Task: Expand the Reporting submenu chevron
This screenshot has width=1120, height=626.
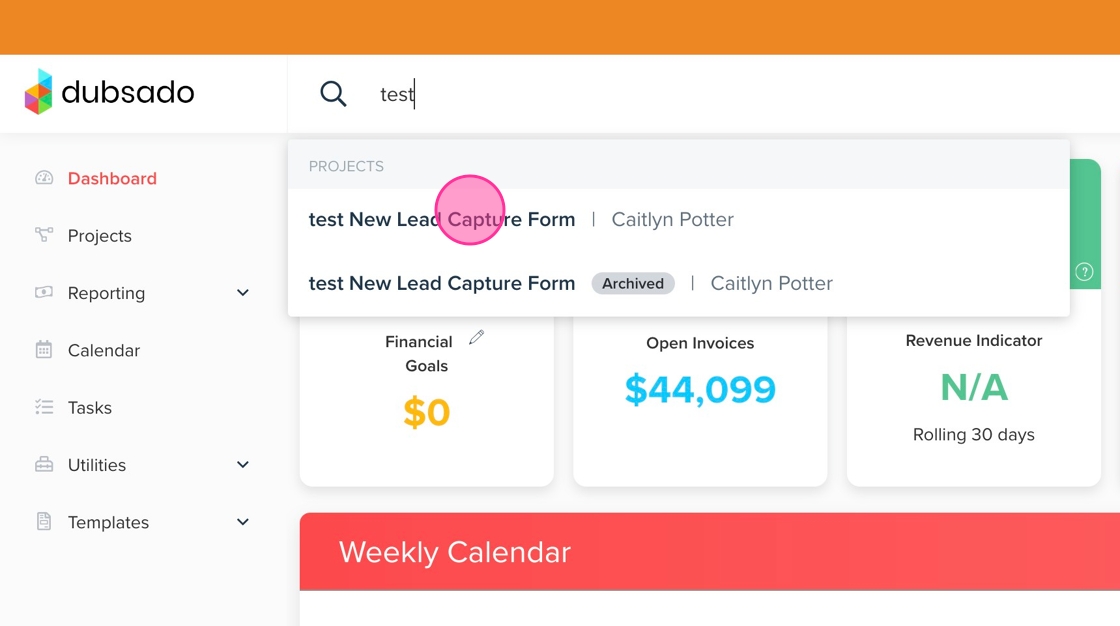Action: 242,293
